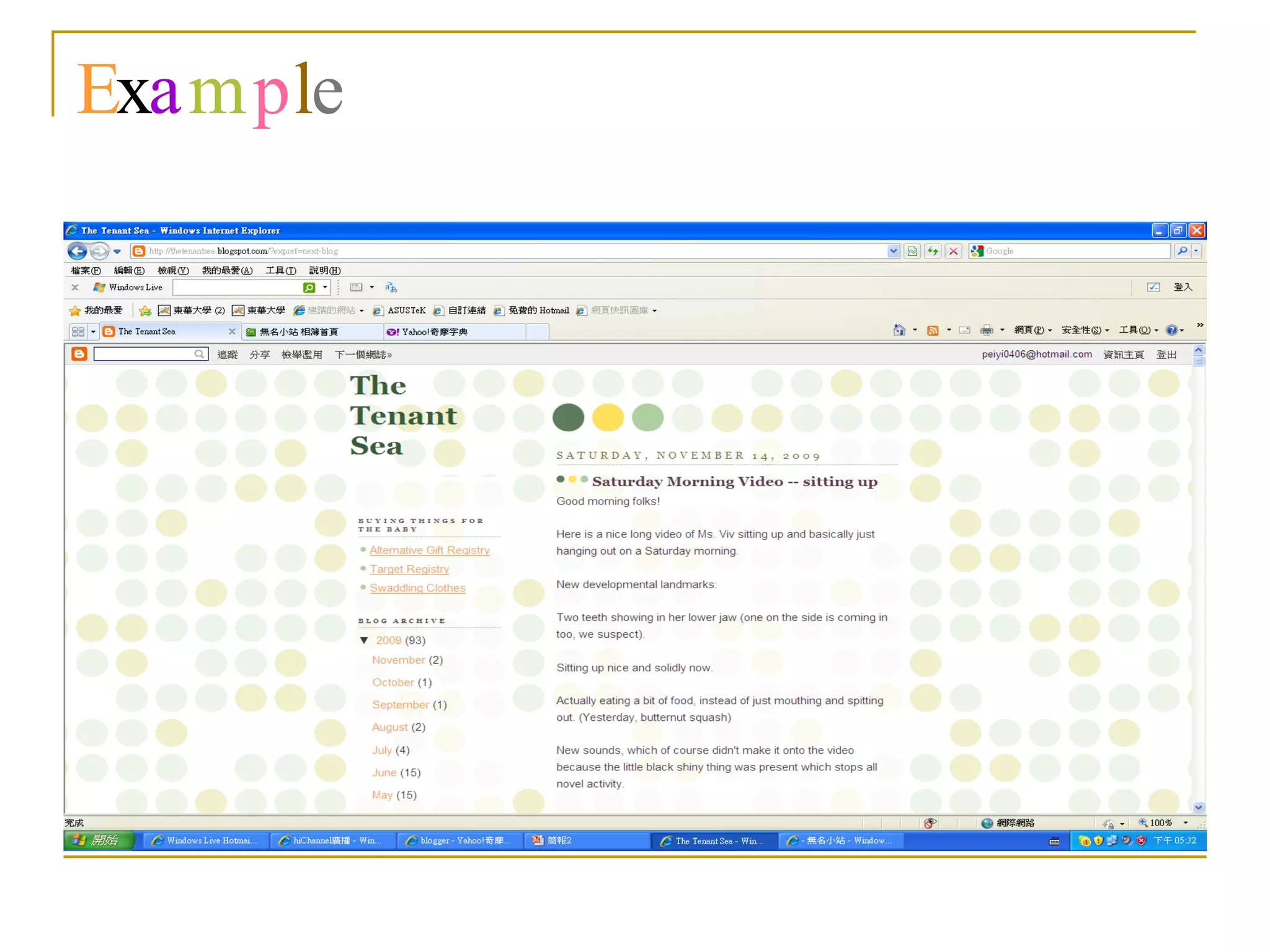Open the zoom level 100% dropdown

pyautogui.click(x=1186, y=823)
